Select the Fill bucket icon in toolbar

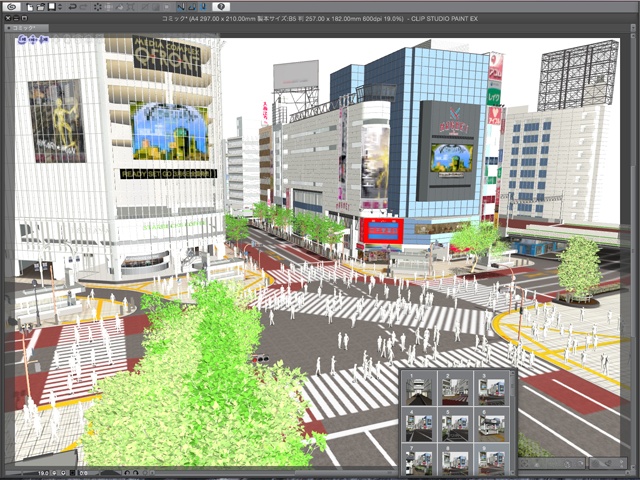point(120,7)
